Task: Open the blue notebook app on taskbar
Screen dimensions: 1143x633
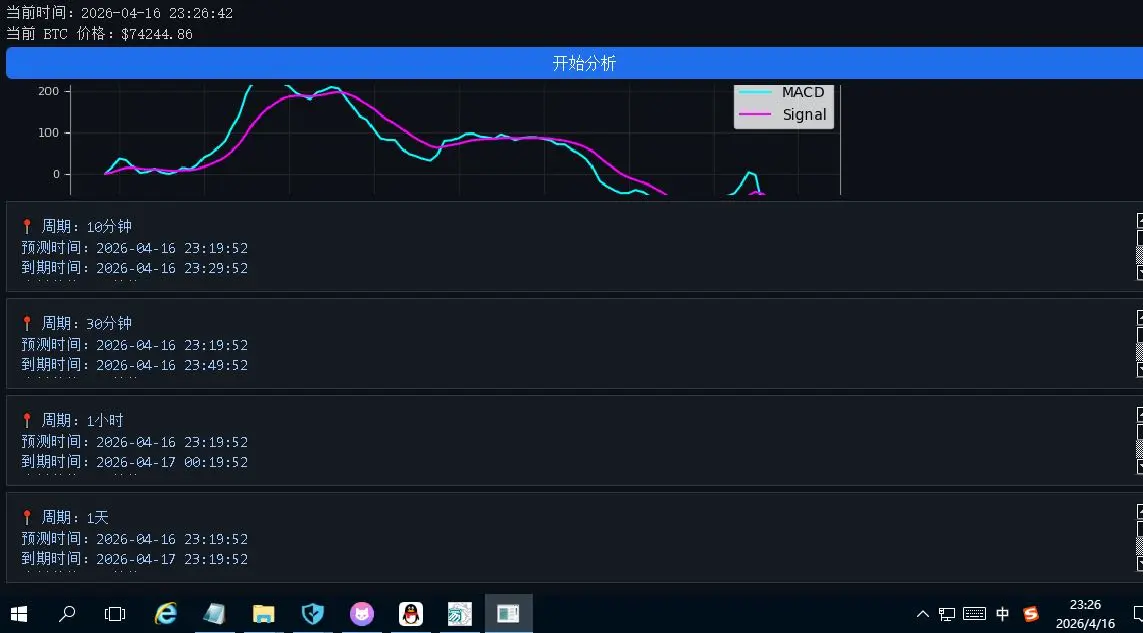Action: tap(214, 614)
